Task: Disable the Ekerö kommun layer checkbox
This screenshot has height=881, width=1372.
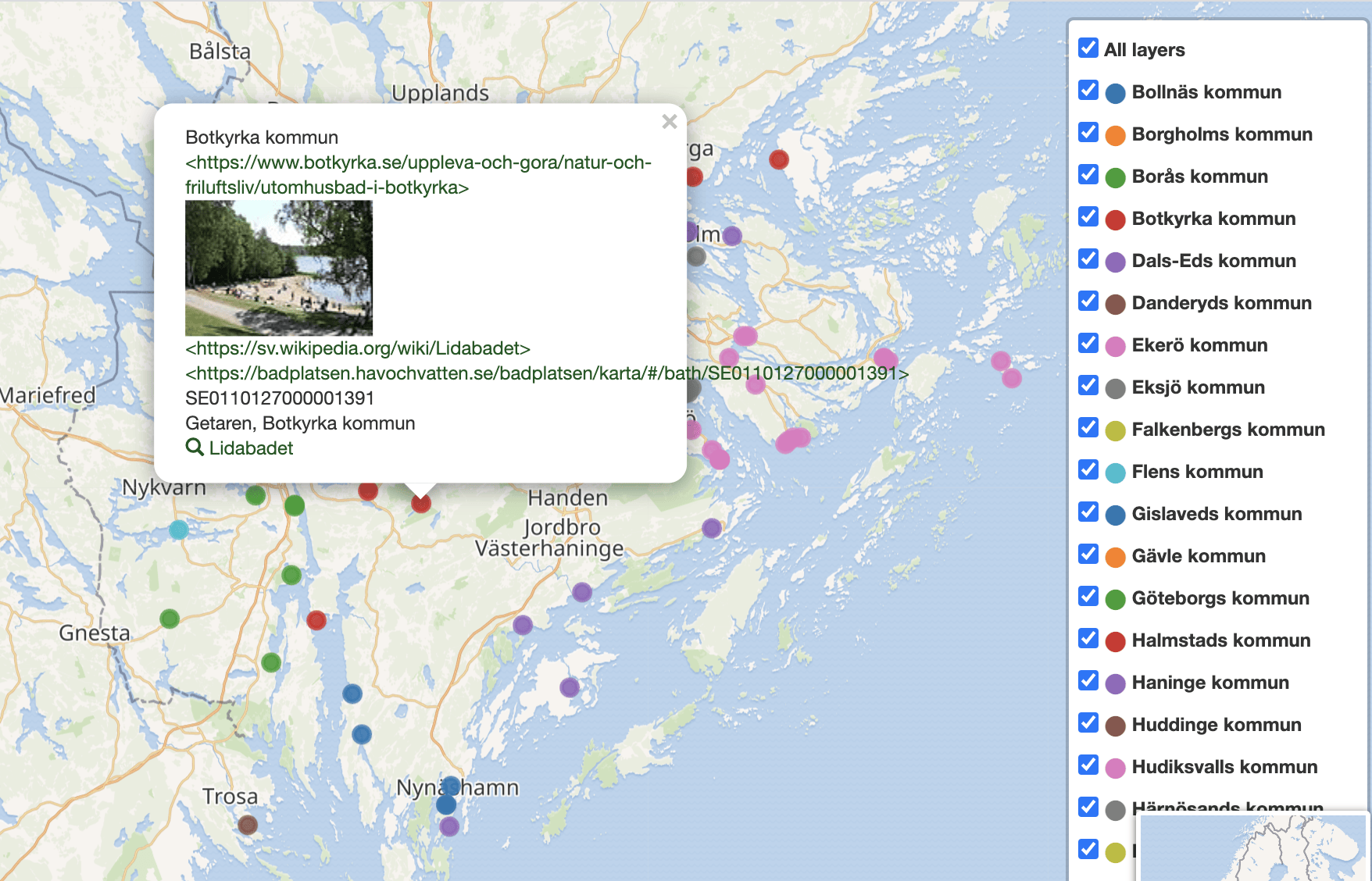Action: 1088,344
